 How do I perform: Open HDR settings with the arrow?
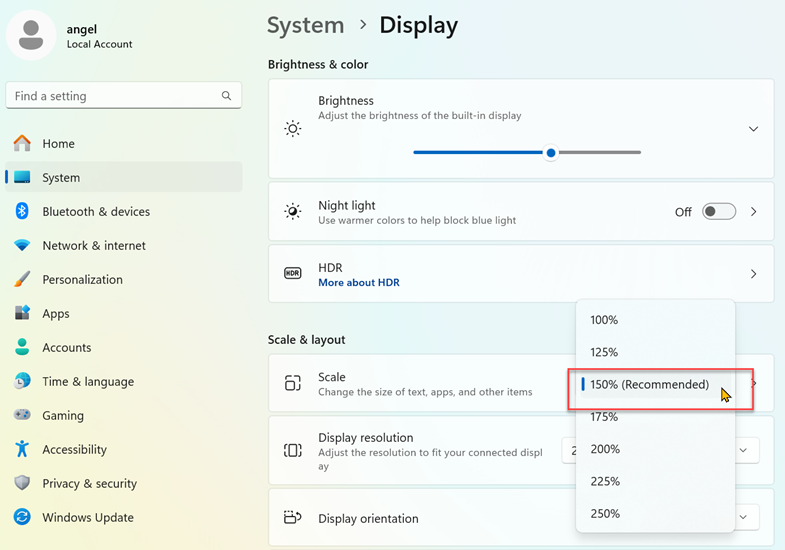[x=753, y=274]
